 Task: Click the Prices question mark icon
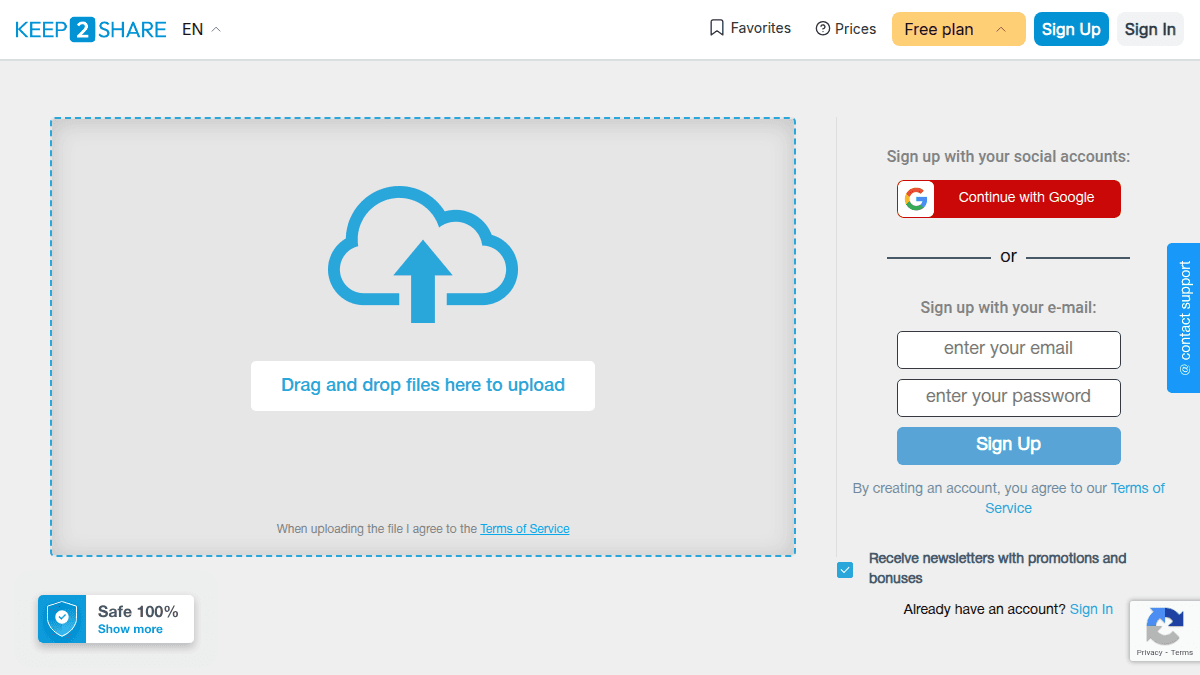[823, 29]
